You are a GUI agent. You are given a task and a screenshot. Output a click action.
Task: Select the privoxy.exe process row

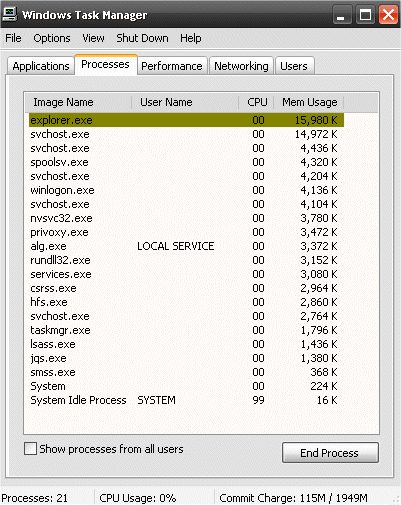click(186, 232)
